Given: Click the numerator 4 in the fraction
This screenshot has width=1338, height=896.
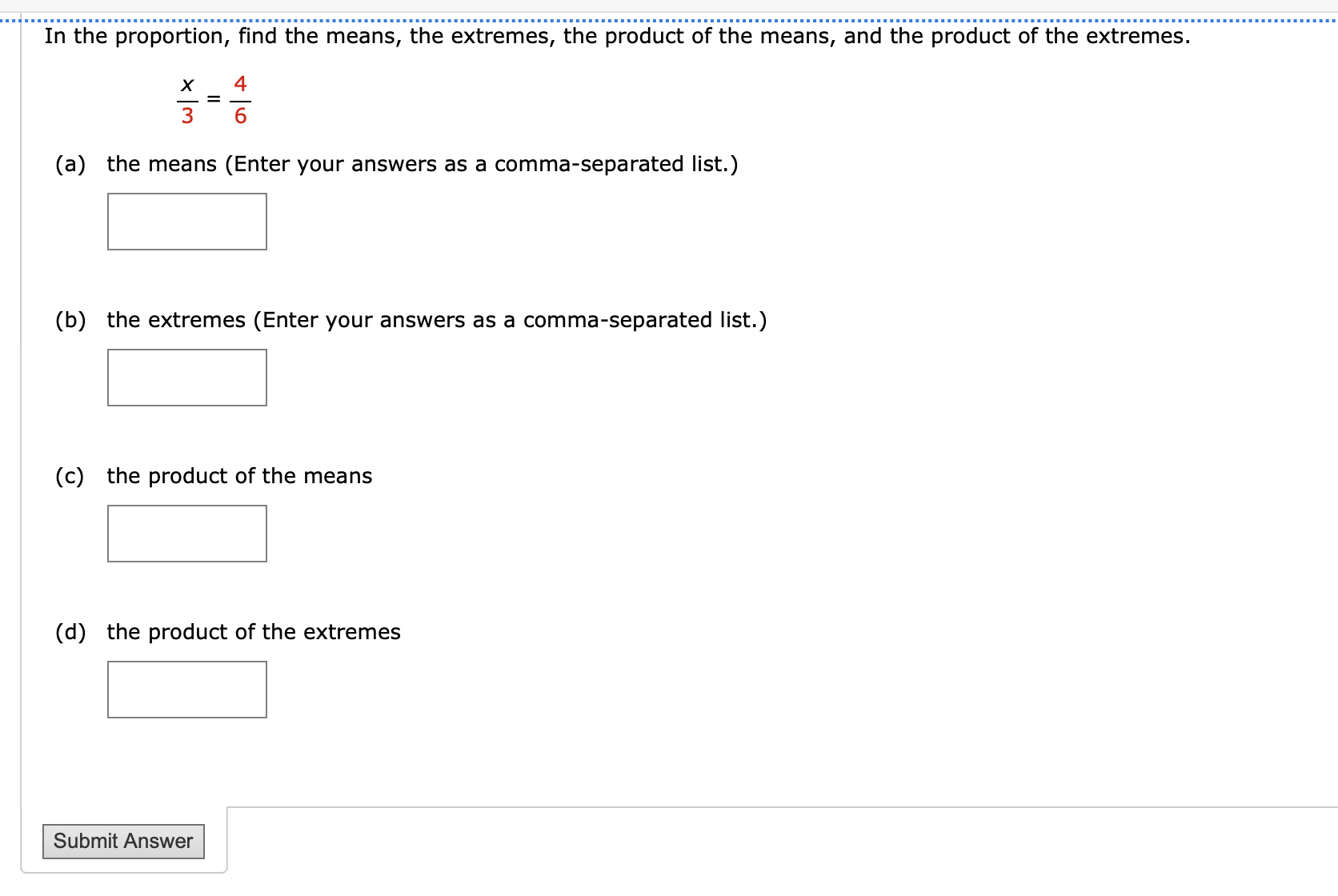Looking at the screenshot, I should pos(239,82).
